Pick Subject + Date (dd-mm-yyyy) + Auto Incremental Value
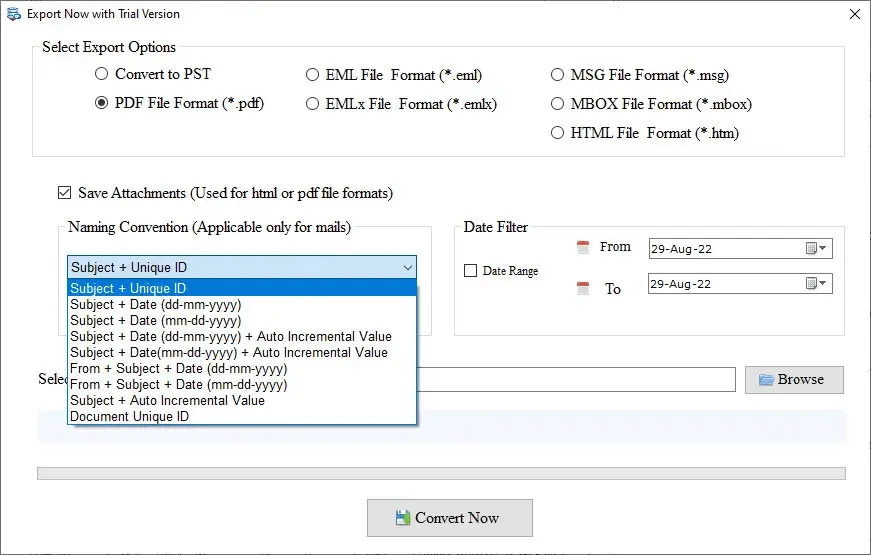 (242, 337)
